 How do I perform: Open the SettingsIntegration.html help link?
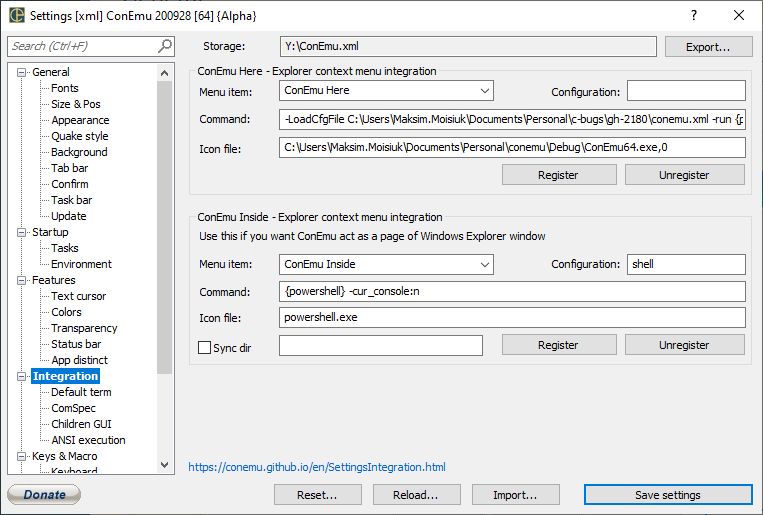(317, 467)
